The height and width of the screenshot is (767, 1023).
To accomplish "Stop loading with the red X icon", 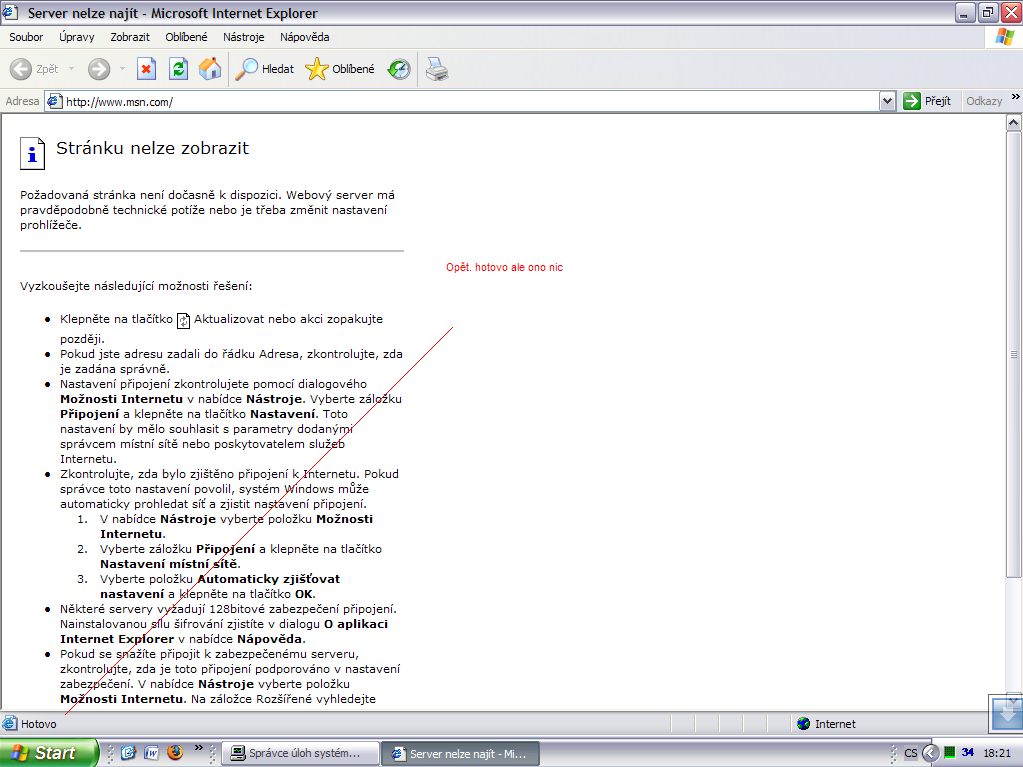I will tap(146, 68).
